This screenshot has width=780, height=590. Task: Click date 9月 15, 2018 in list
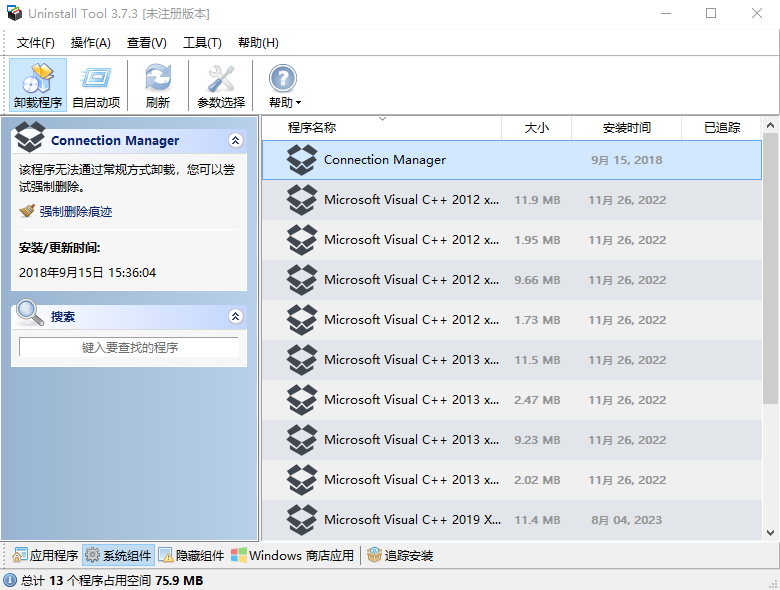[626, 160]
